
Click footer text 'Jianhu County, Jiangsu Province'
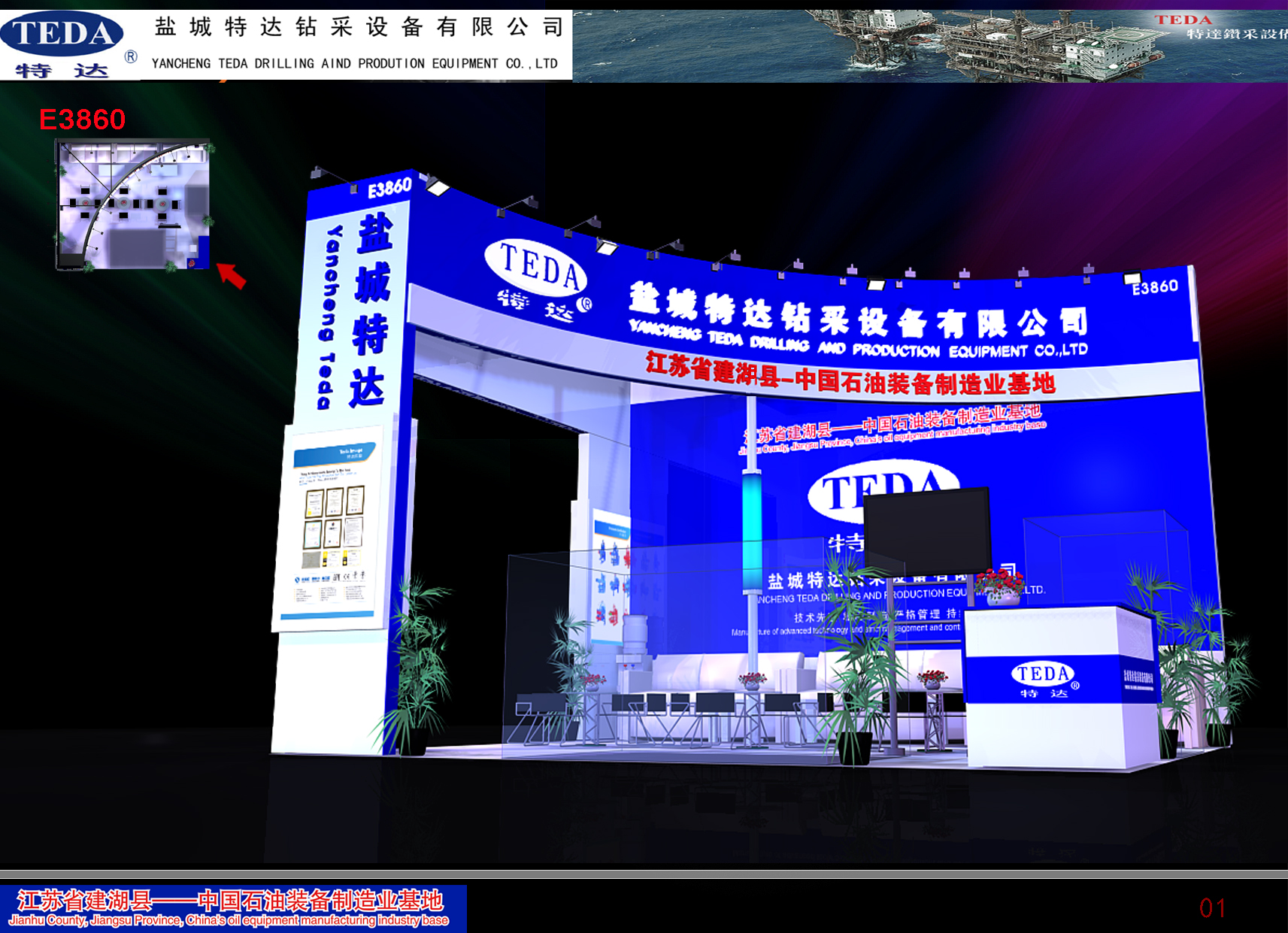95,921
